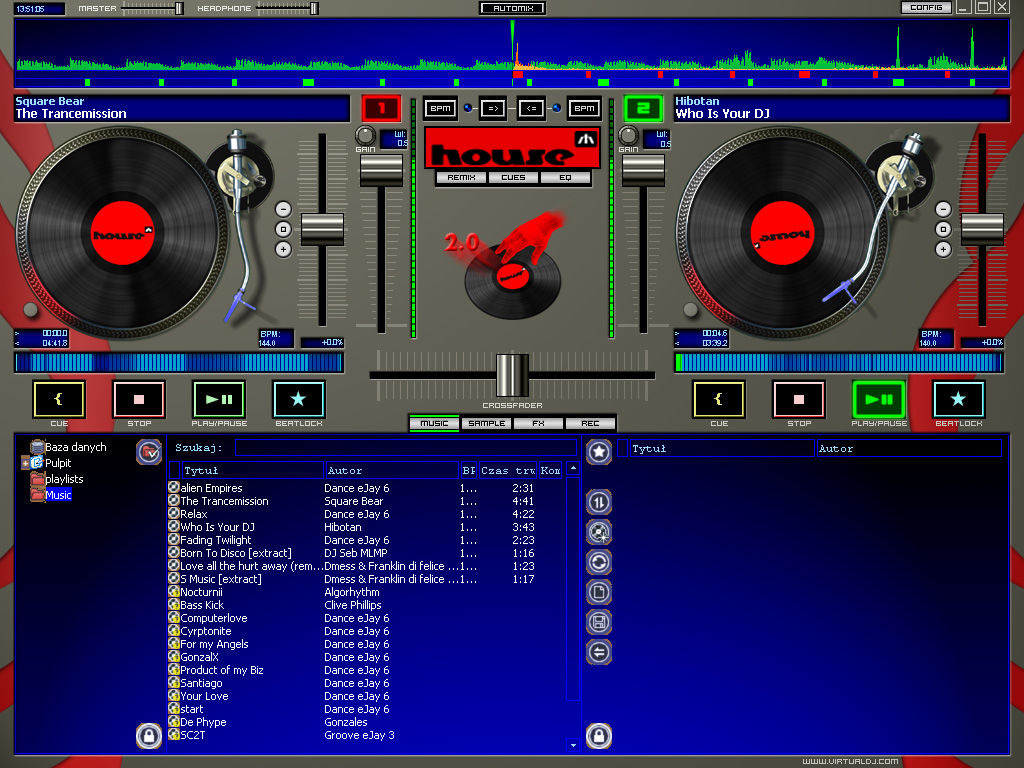Switch to the REC tab
Image resolution: width=1024 pixels, height=768 pixels.
point(590,423)
